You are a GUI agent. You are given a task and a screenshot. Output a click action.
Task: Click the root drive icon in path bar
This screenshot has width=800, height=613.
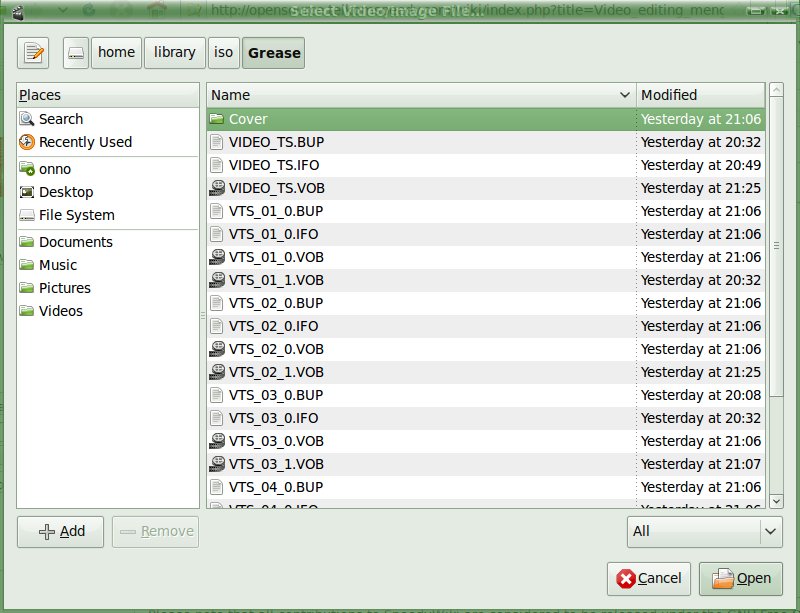[76, 53]
